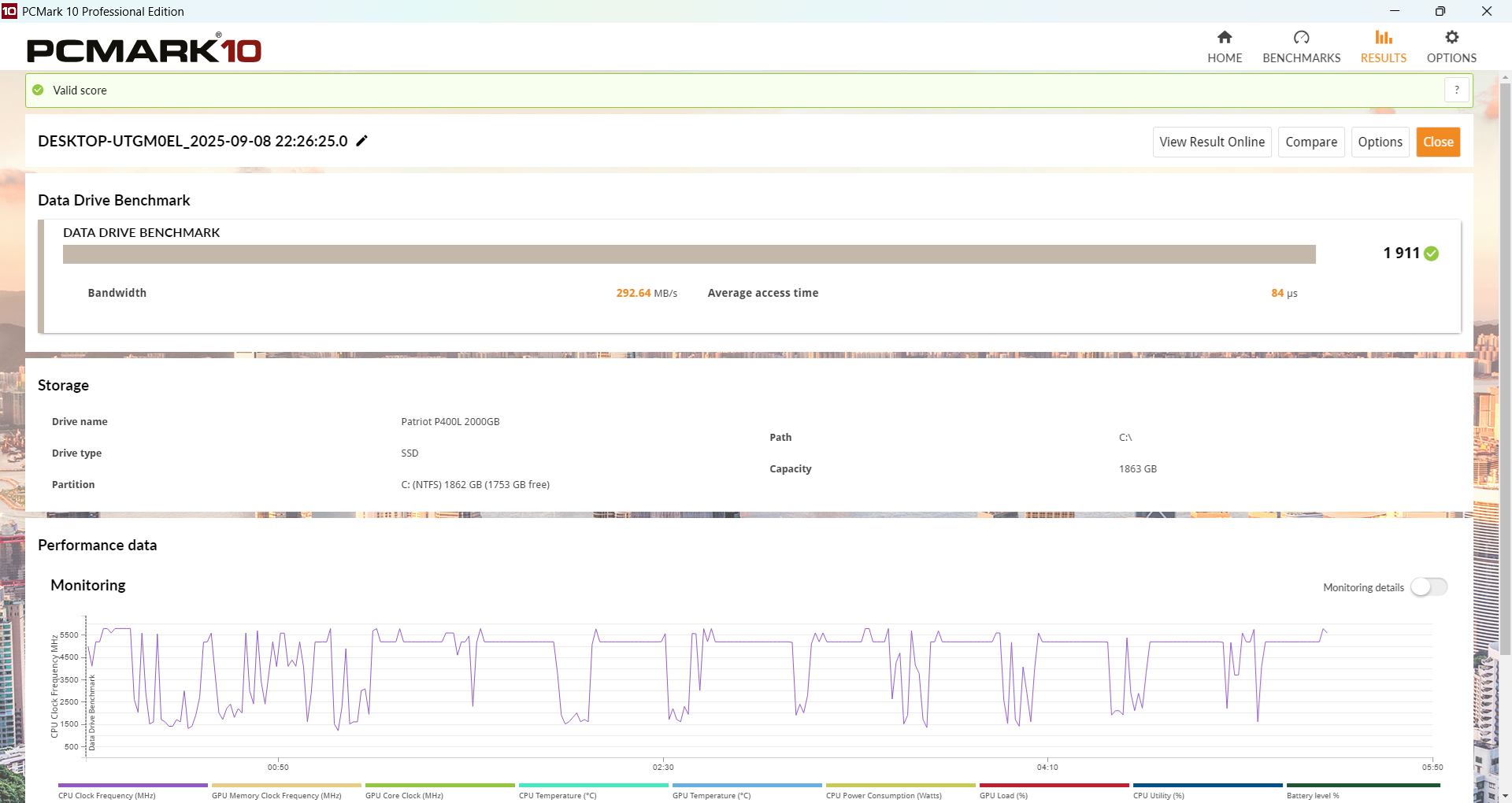Click the PCMark 10 title bar app icon
The height and width of the screenshot is (803, 1512).
(9, 11)
